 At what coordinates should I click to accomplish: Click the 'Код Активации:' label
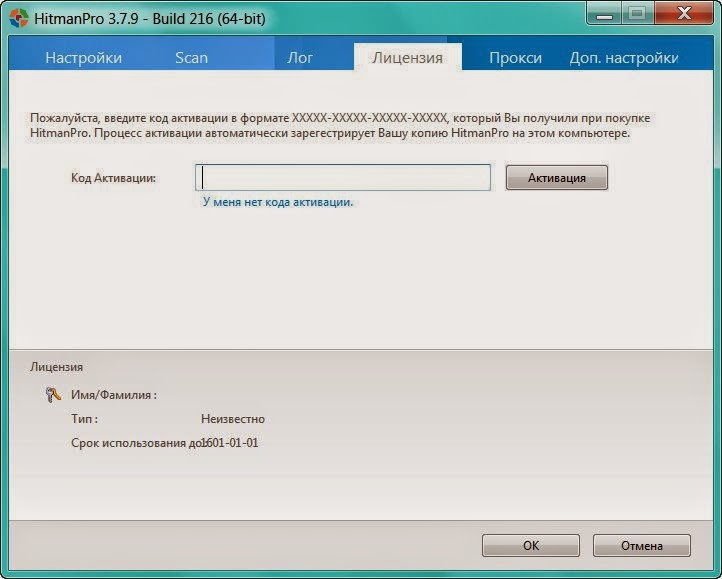[x=113, y=178]
